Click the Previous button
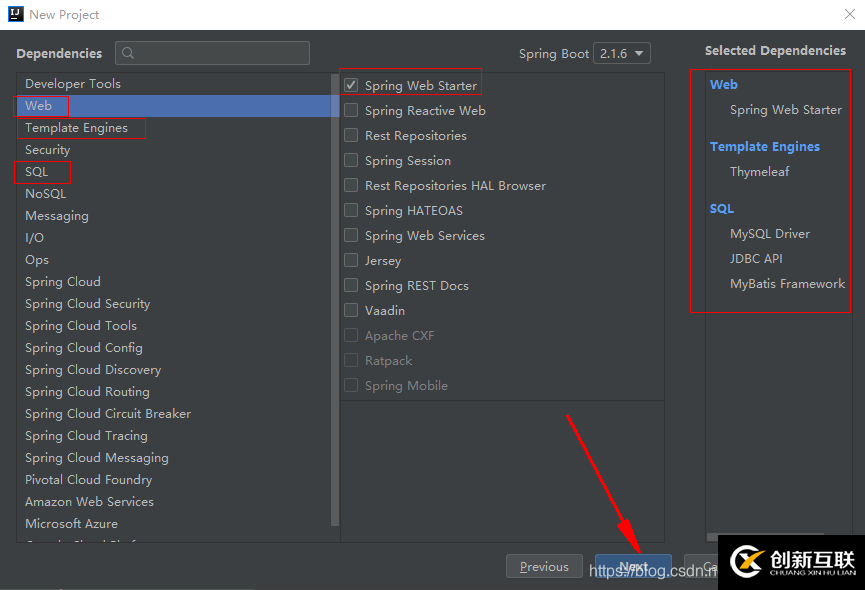The image size is (865, 590). click(x=544, y=566)
